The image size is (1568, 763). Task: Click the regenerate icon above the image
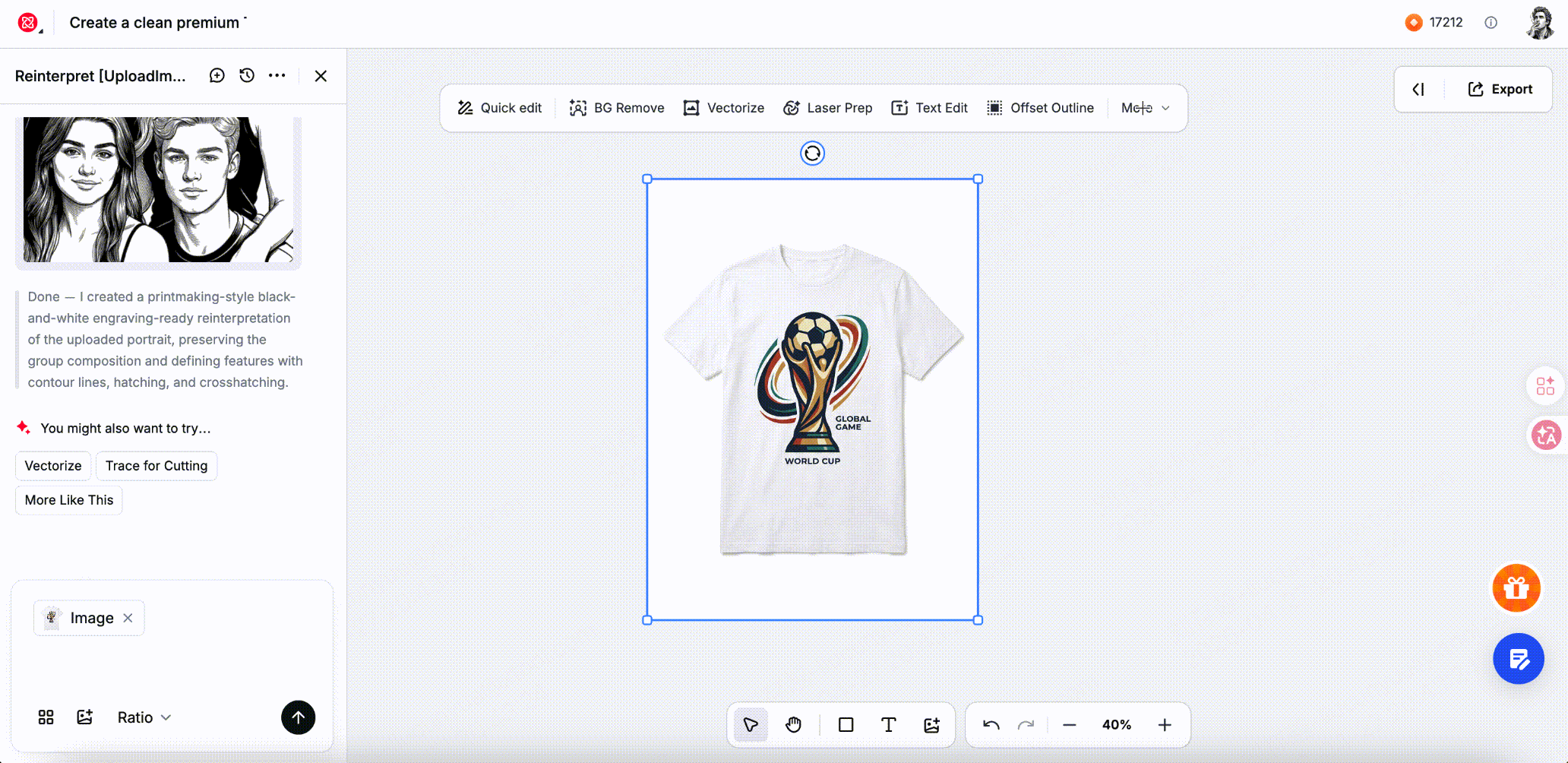(x=812, y=154)
